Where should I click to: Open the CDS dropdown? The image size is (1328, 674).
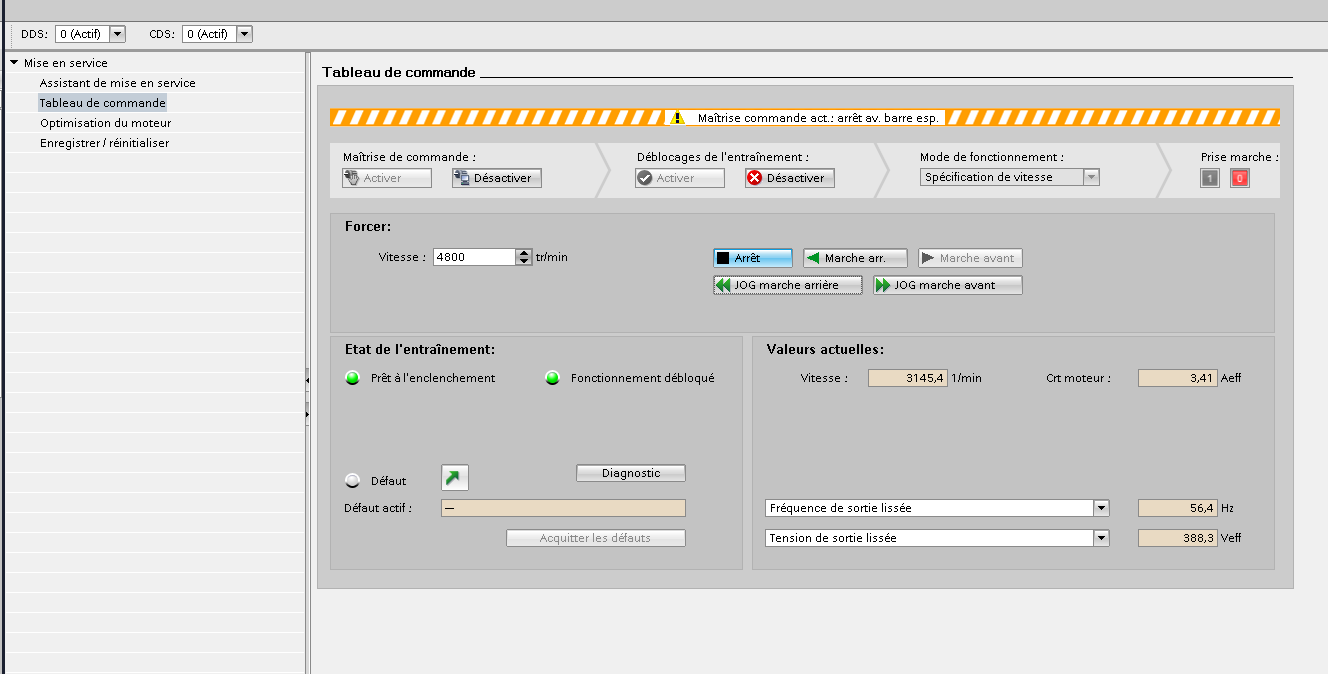pos(244,34)
